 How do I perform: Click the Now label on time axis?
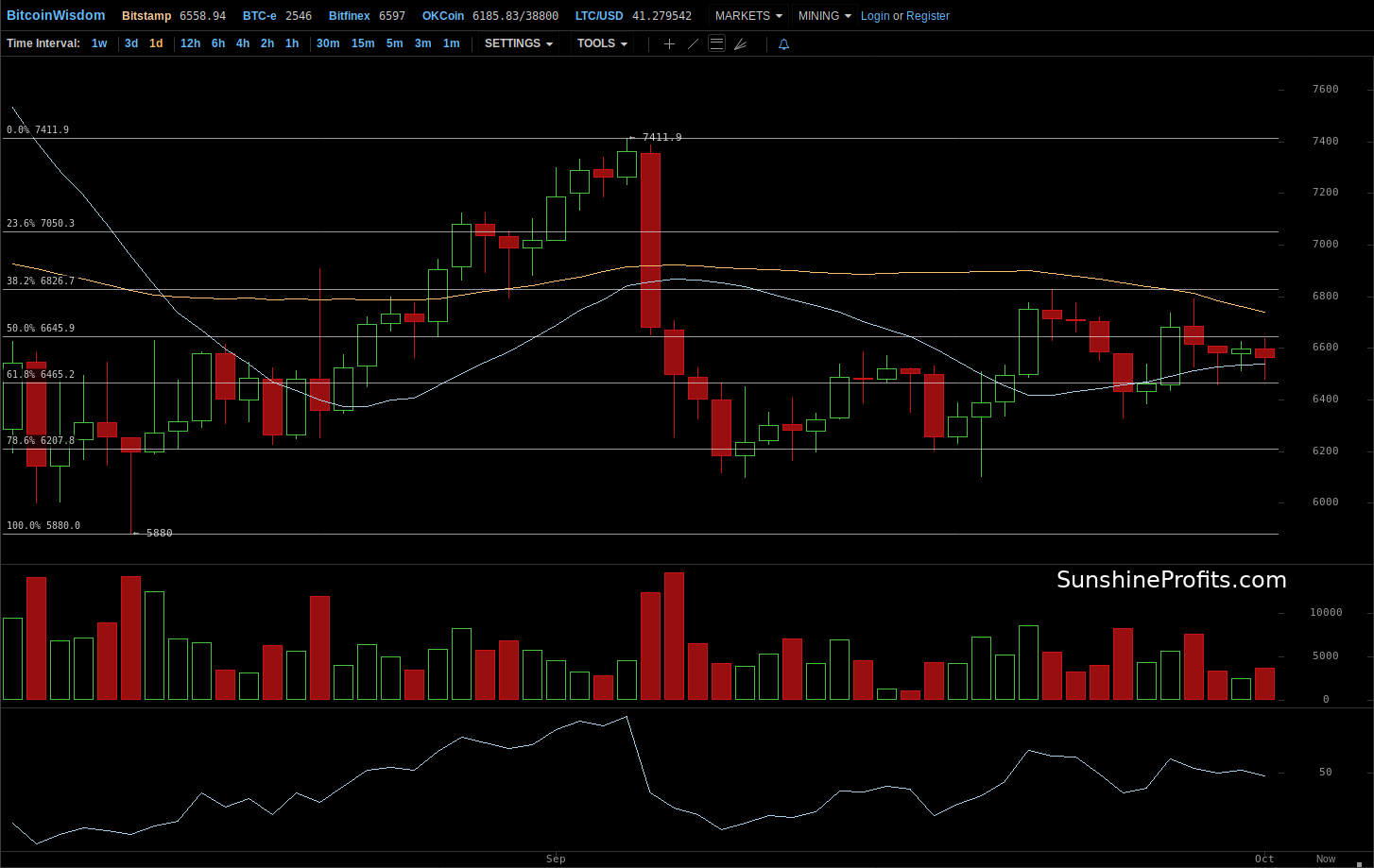coord(1326,859)
